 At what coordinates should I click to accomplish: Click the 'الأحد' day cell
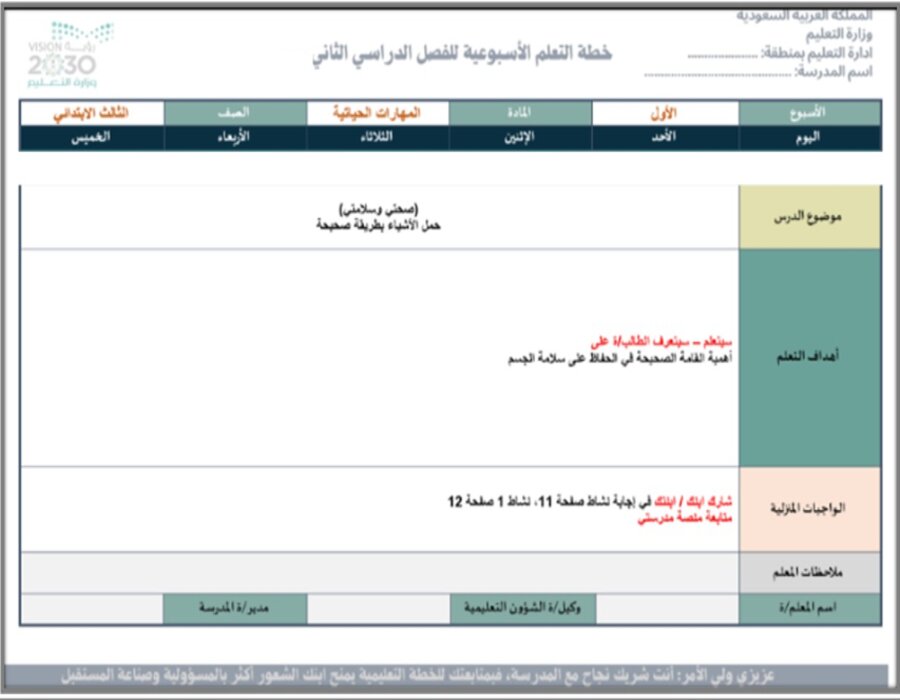pyautogui.click(x=665, y=138)
